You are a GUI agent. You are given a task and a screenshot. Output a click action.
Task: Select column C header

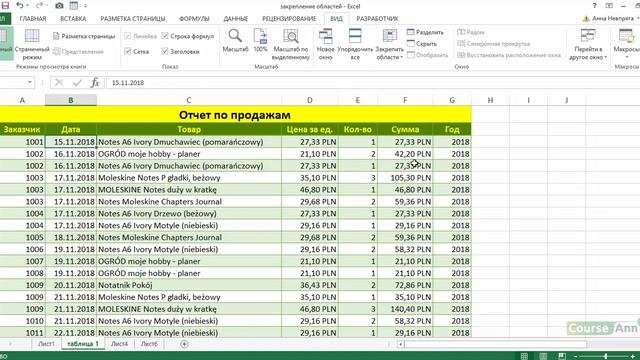189,100
